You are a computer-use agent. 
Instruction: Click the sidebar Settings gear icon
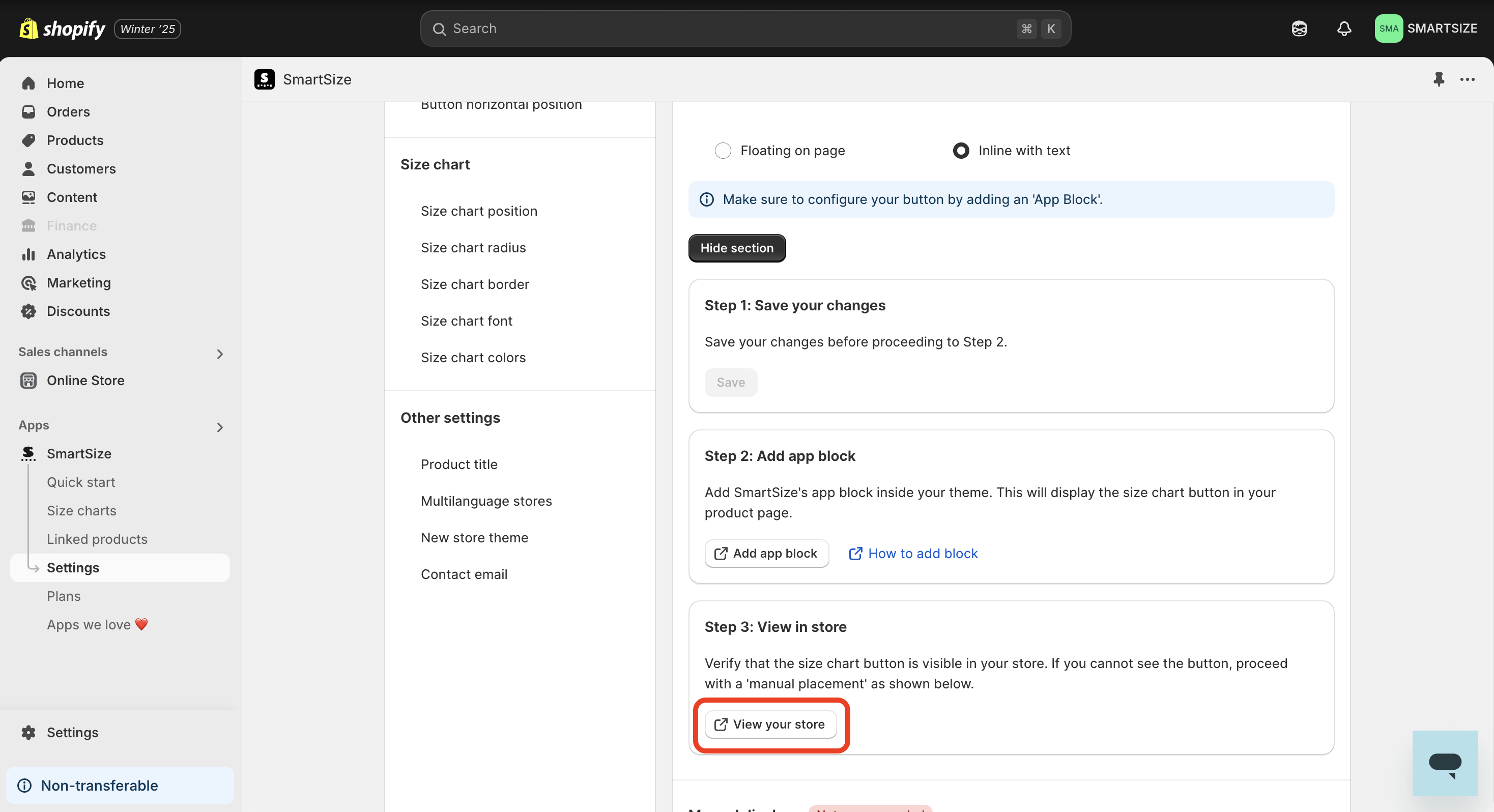(28, 732)
